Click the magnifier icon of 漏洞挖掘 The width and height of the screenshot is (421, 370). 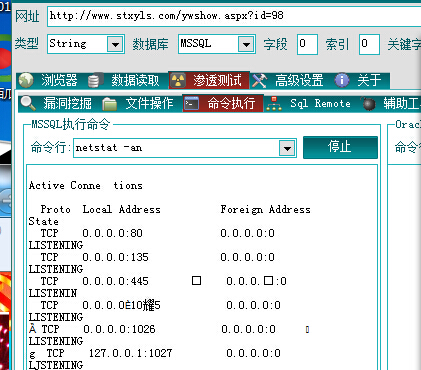pyautogui.click(x=28, y=103)
